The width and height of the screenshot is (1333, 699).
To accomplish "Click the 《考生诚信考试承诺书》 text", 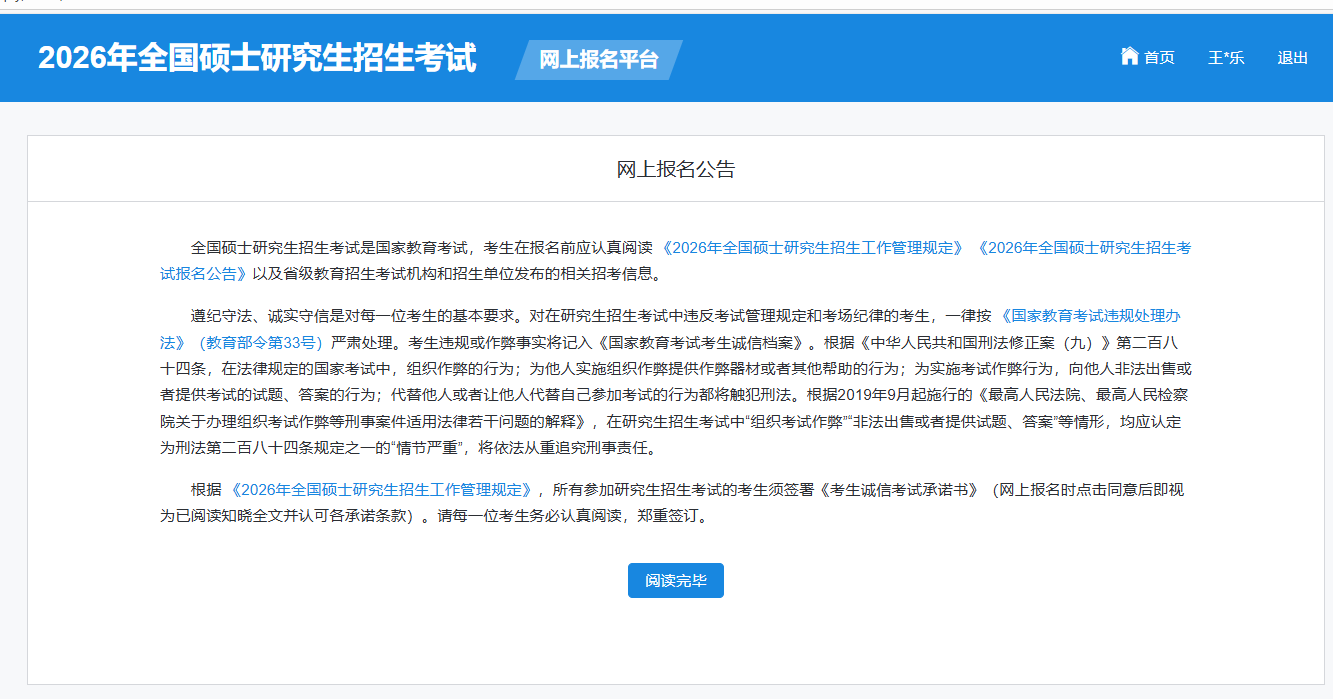I will [x=897, y=490].
